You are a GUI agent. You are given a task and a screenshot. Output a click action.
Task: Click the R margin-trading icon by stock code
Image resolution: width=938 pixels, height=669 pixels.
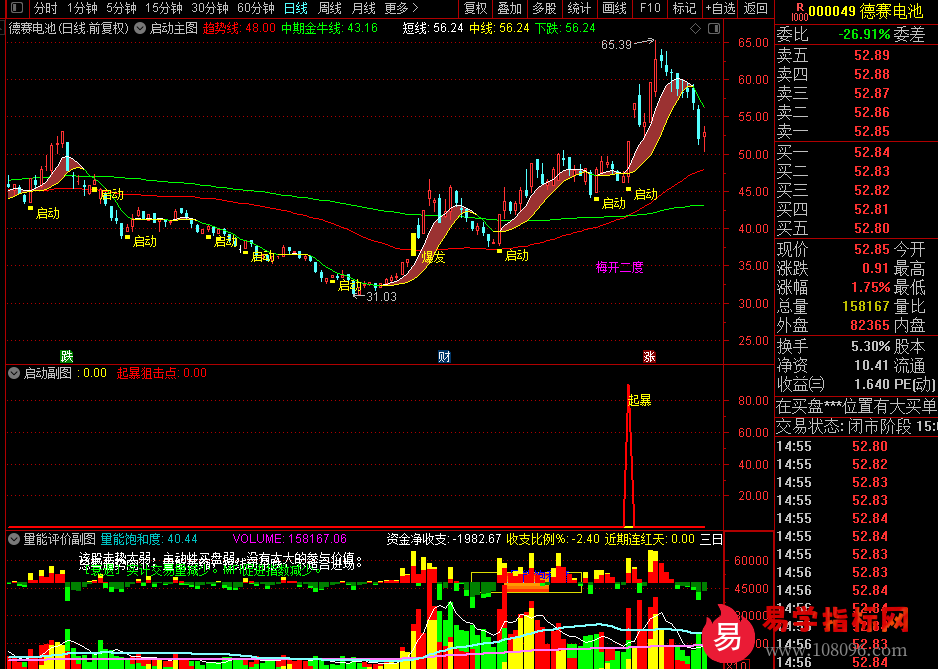tap(799, 11)
